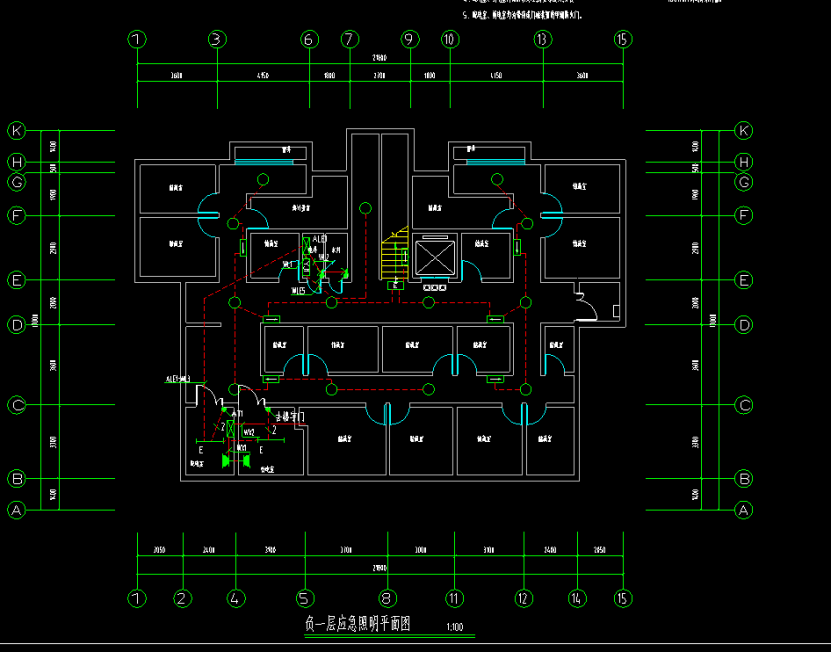Select grid bubble G on right side
This screenshot has height=652, width=831.
(743, 182)
